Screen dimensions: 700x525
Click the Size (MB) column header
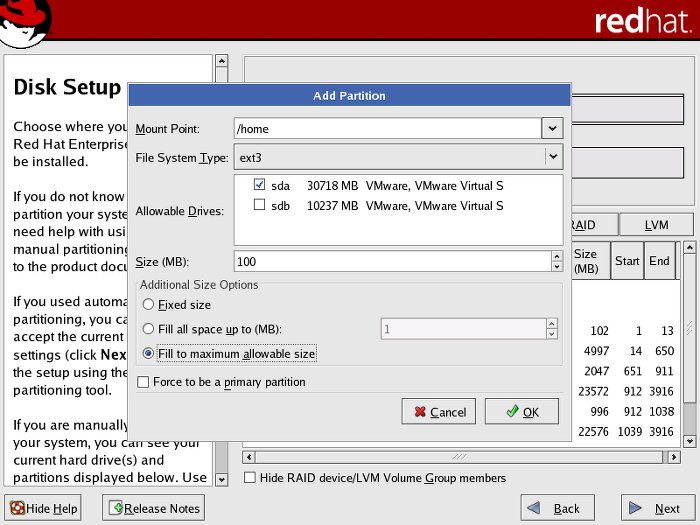tap(590, 261)
